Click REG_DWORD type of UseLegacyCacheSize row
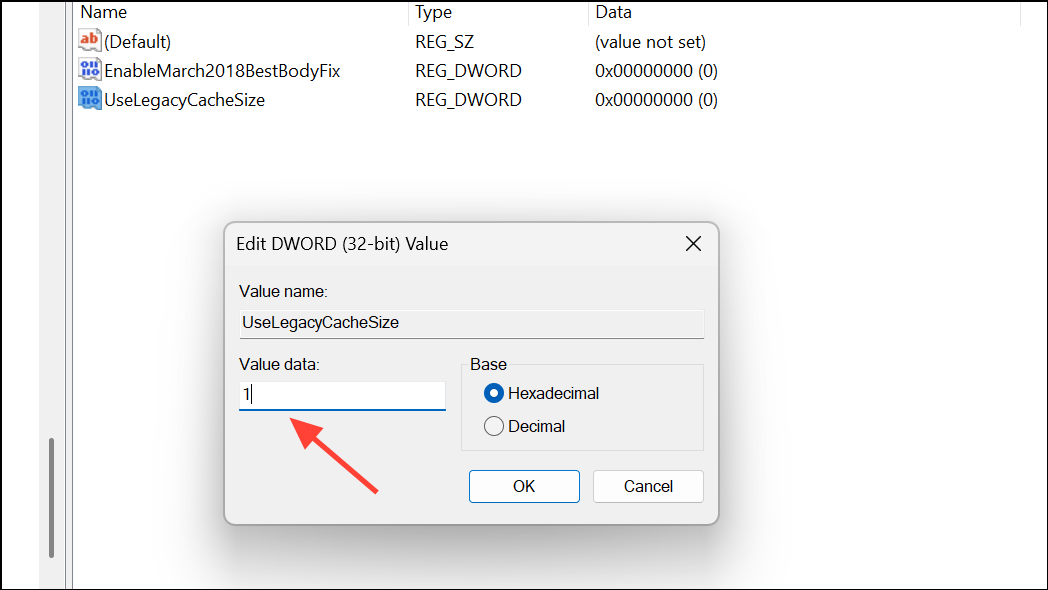 [x=468, y=100]
